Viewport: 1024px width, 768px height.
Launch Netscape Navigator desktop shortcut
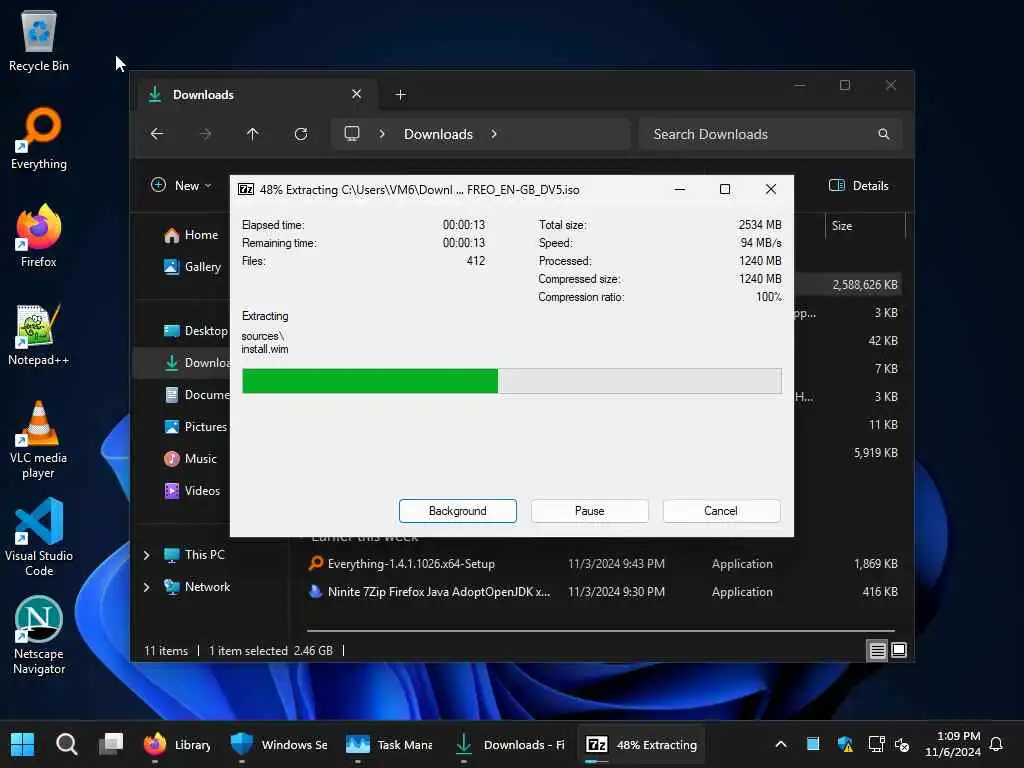point(39,635)
